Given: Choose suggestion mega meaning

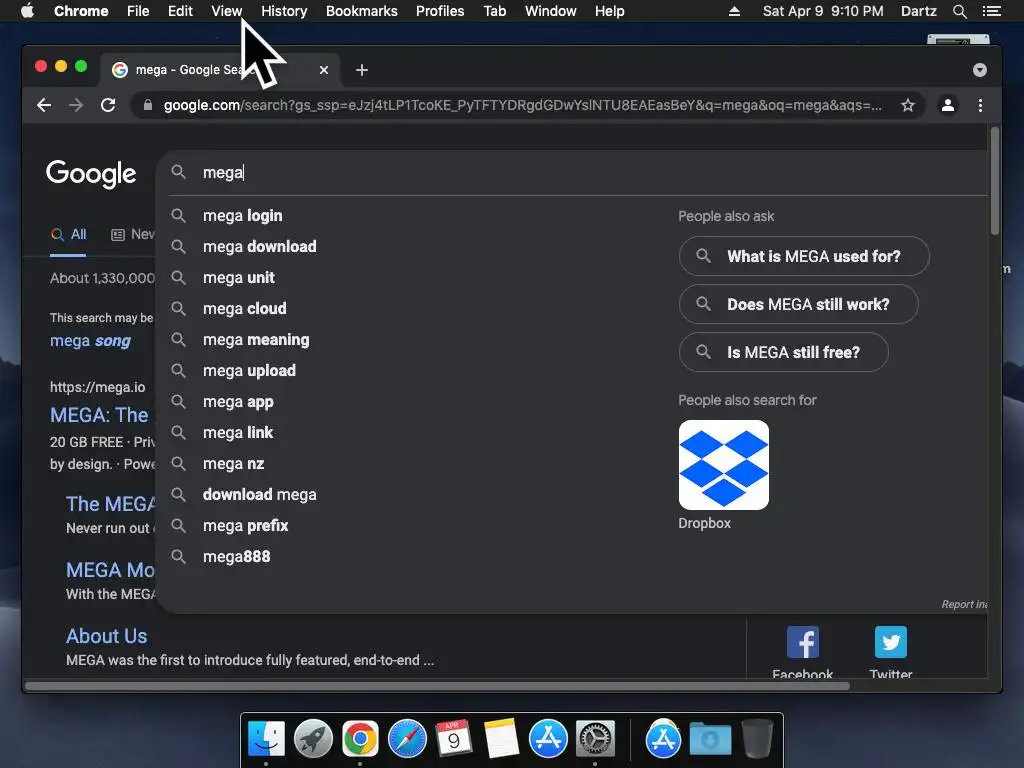Looking at the screenshot, I should click(x=256, y=340).
